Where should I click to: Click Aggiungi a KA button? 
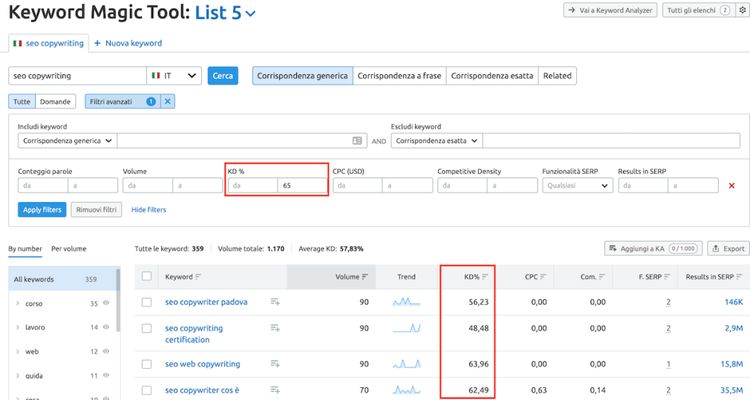tap(653, 248)
